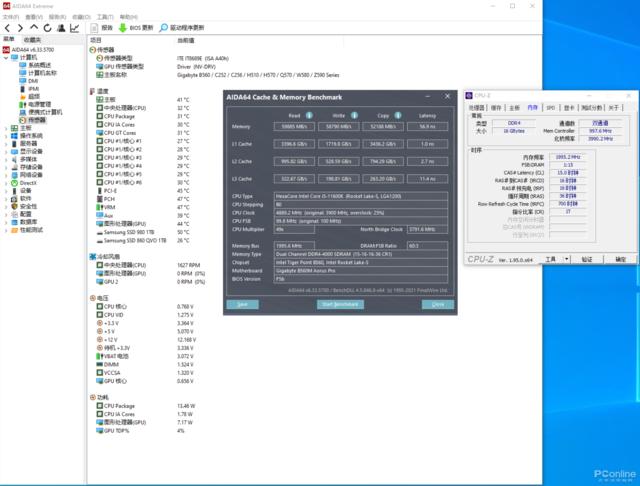640x486 pixels.
Task: Select 系统概述 in the tree
Action: tap(36, 65)
